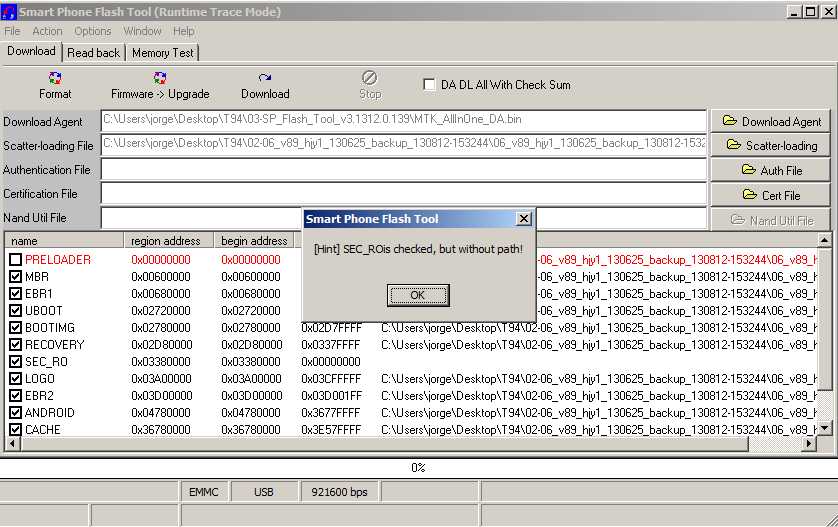The image size is (838, 527).
Task: Uncheck the ANDROID partition checkbox
Action: [15, 413]
